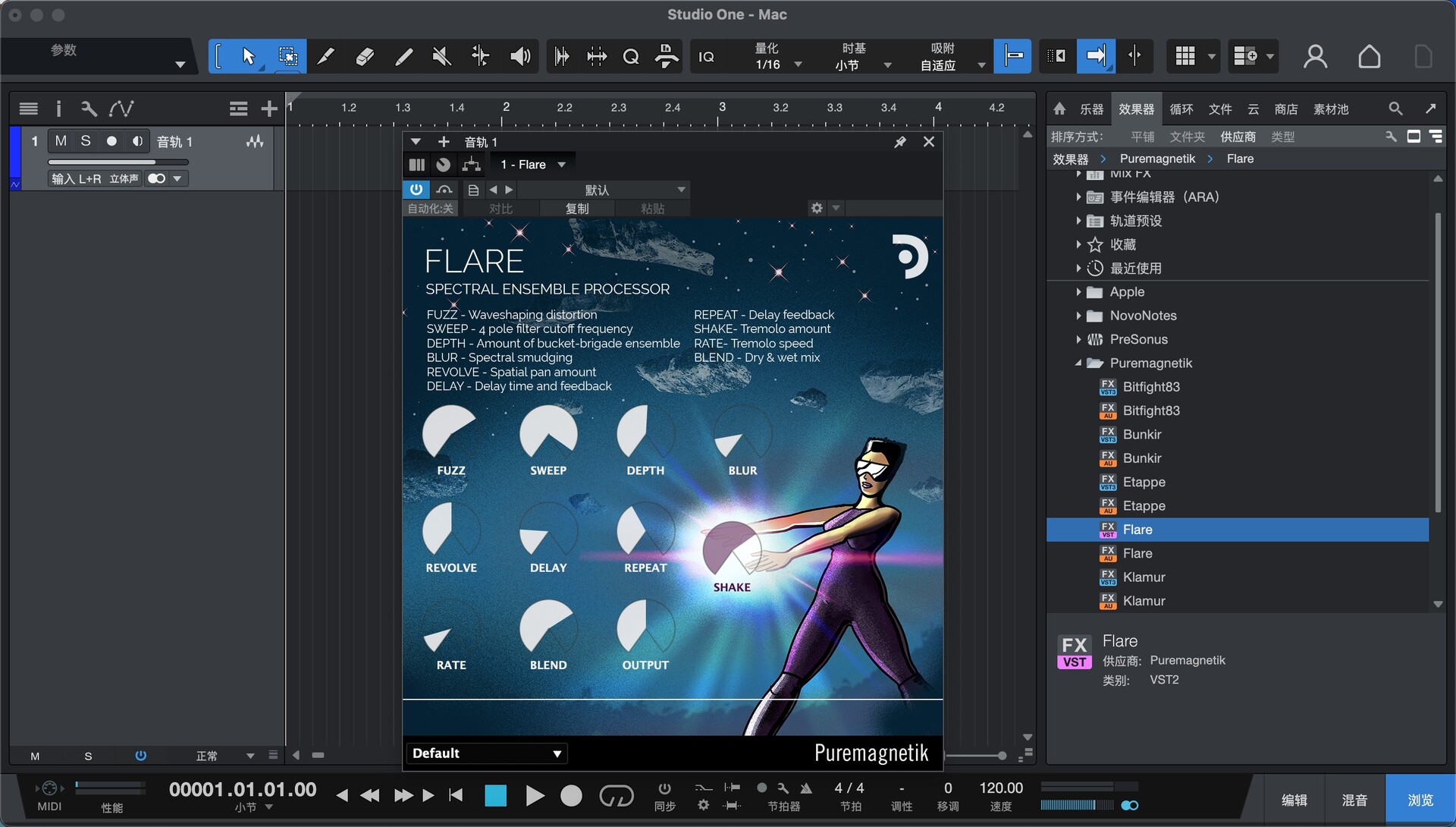Expand the NovoNotes folder
The image size is (1456, 827).
click(1078, 316)
